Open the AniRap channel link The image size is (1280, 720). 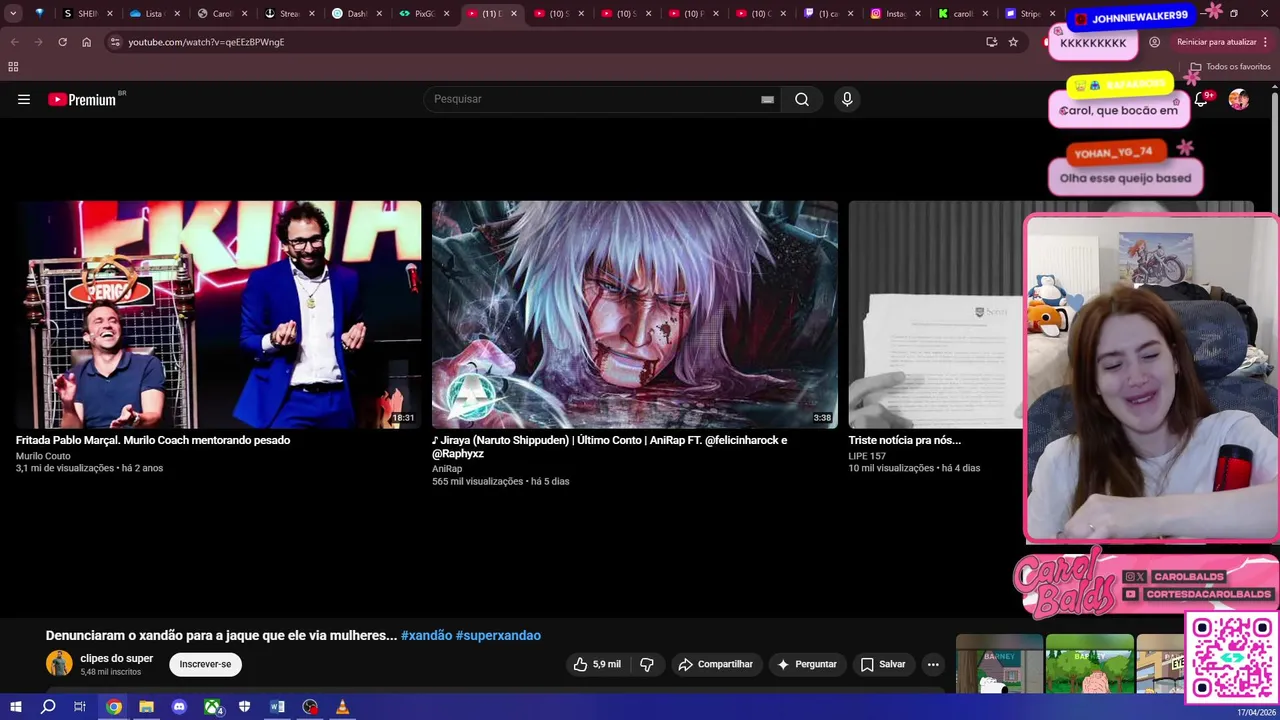click(447, 468)
